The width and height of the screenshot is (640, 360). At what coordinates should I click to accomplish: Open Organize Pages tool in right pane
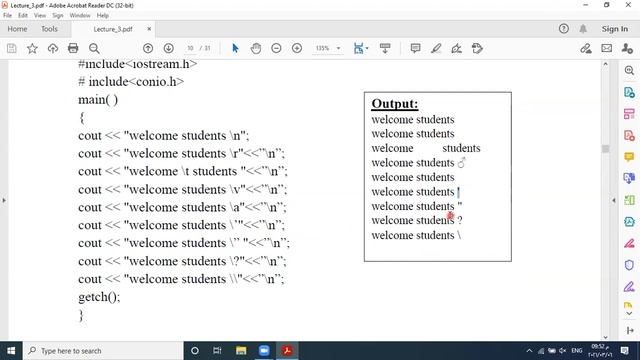point(629,114)
